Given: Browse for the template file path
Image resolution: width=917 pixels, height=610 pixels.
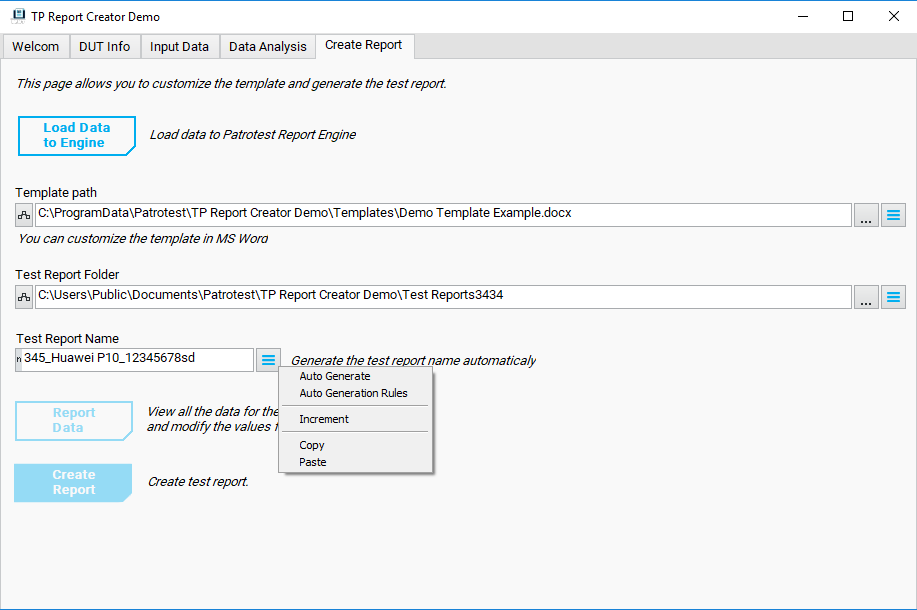Looking at the screenshot, I should tap(866, 215).
